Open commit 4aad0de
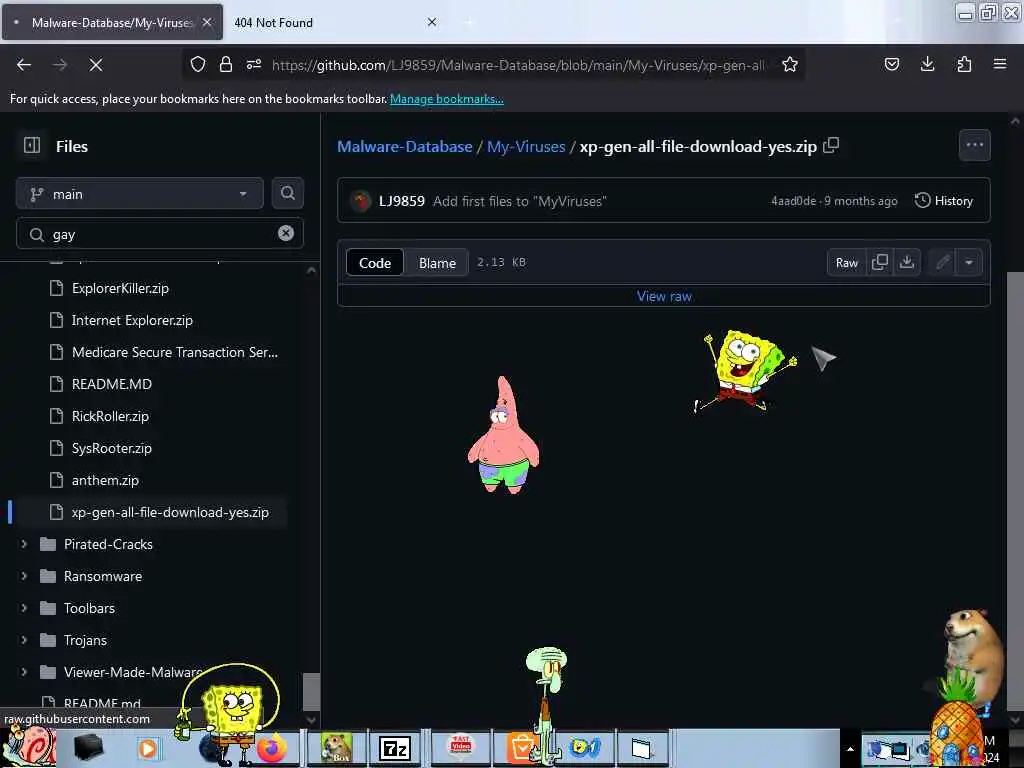Screen dimensions: 1024x768 point(793,200)
